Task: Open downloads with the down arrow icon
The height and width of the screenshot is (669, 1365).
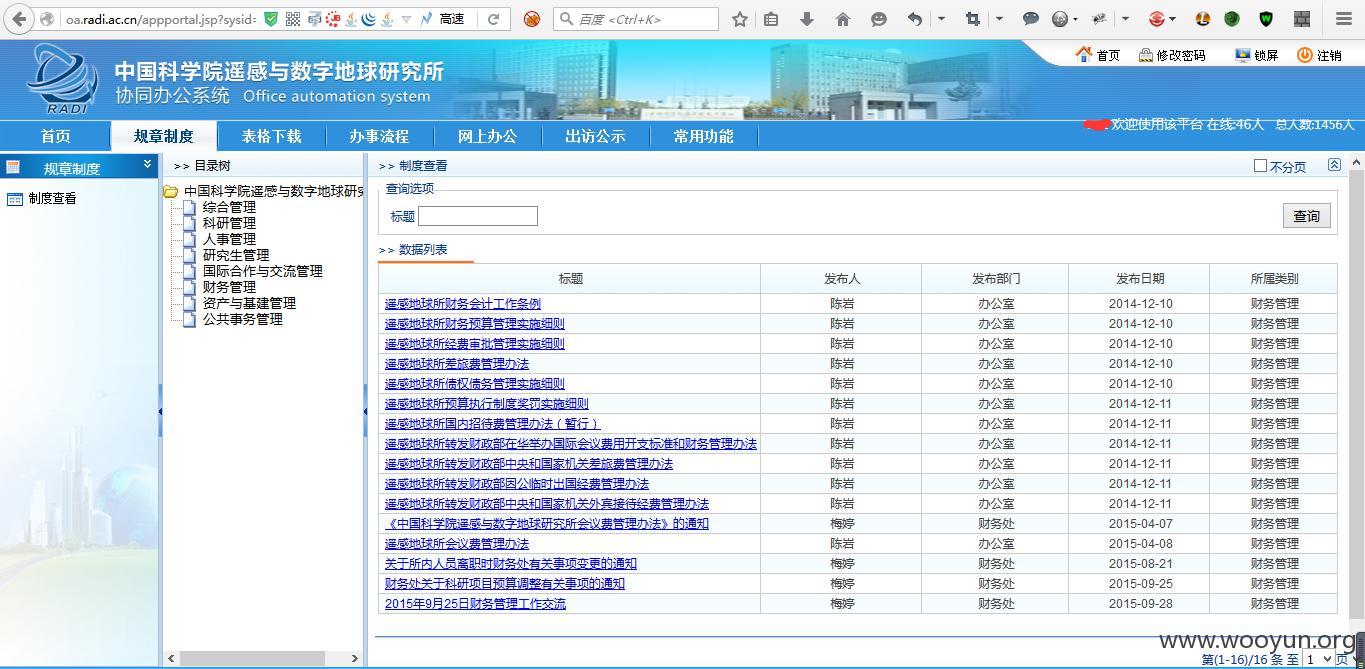Action: click(x=807, y=19)
